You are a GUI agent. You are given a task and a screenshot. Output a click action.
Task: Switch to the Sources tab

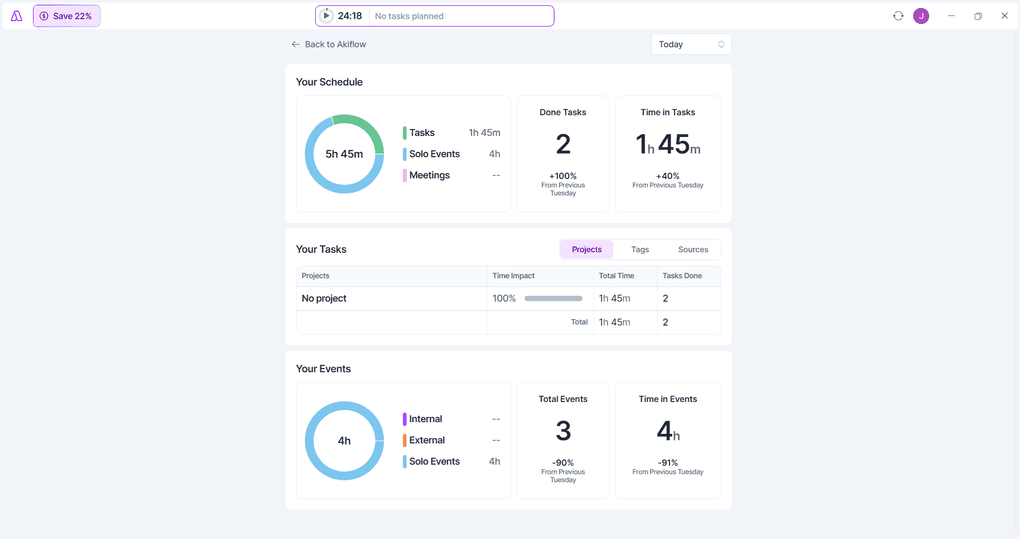[x=693, y=249]
